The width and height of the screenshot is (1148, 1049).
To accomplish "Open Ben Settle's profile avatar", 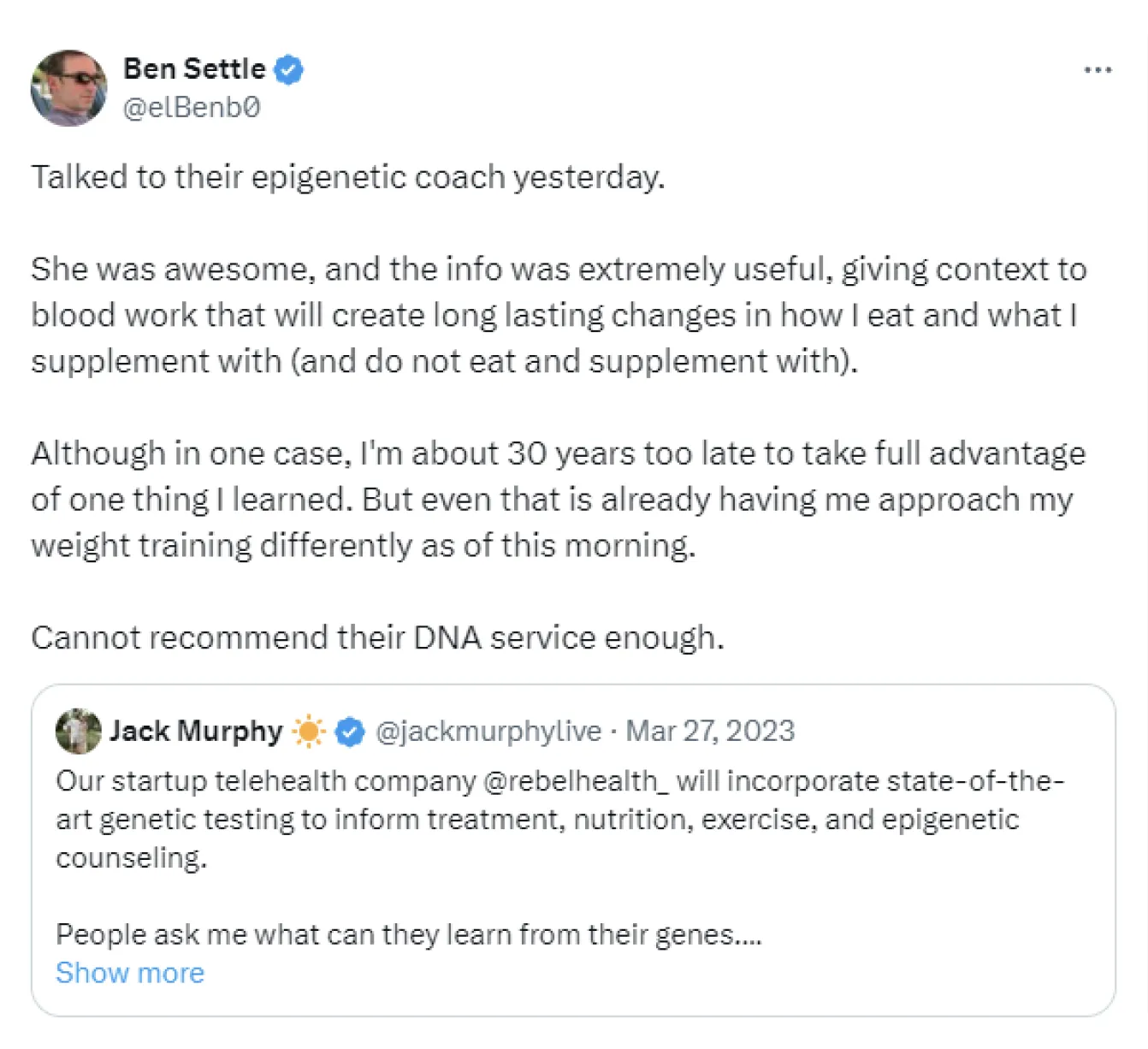I will click(x=68, y=87).
